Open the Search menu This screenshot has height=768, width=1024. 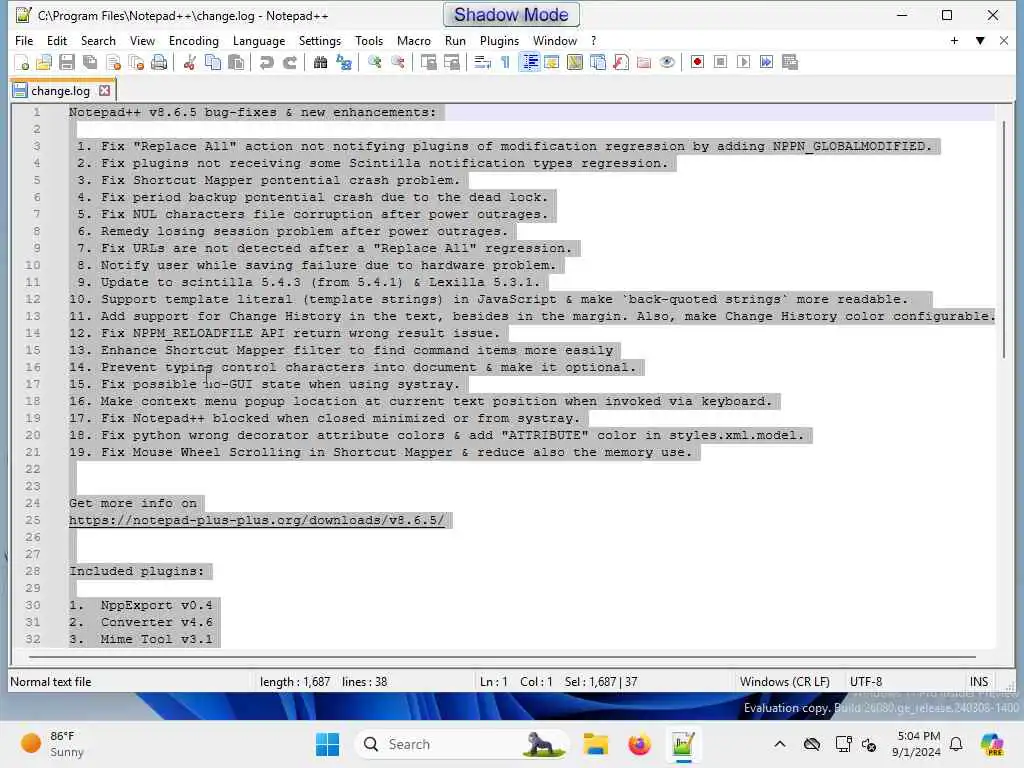tap(98, 40)
